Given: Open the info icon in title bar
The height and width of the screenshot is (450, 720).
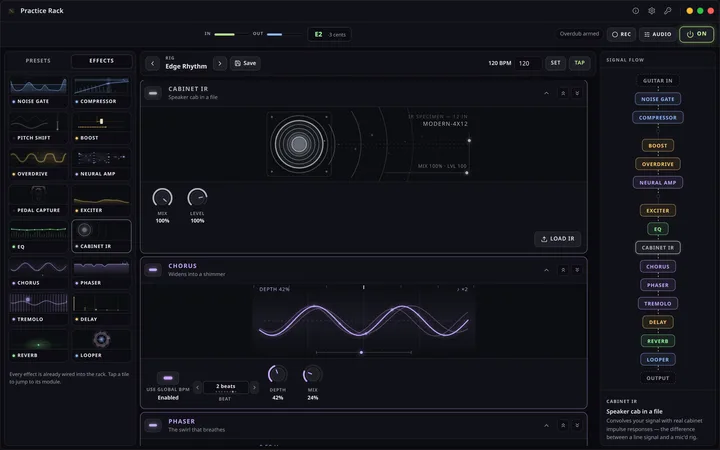Looking at the screenshot, I should pos(636,11).
